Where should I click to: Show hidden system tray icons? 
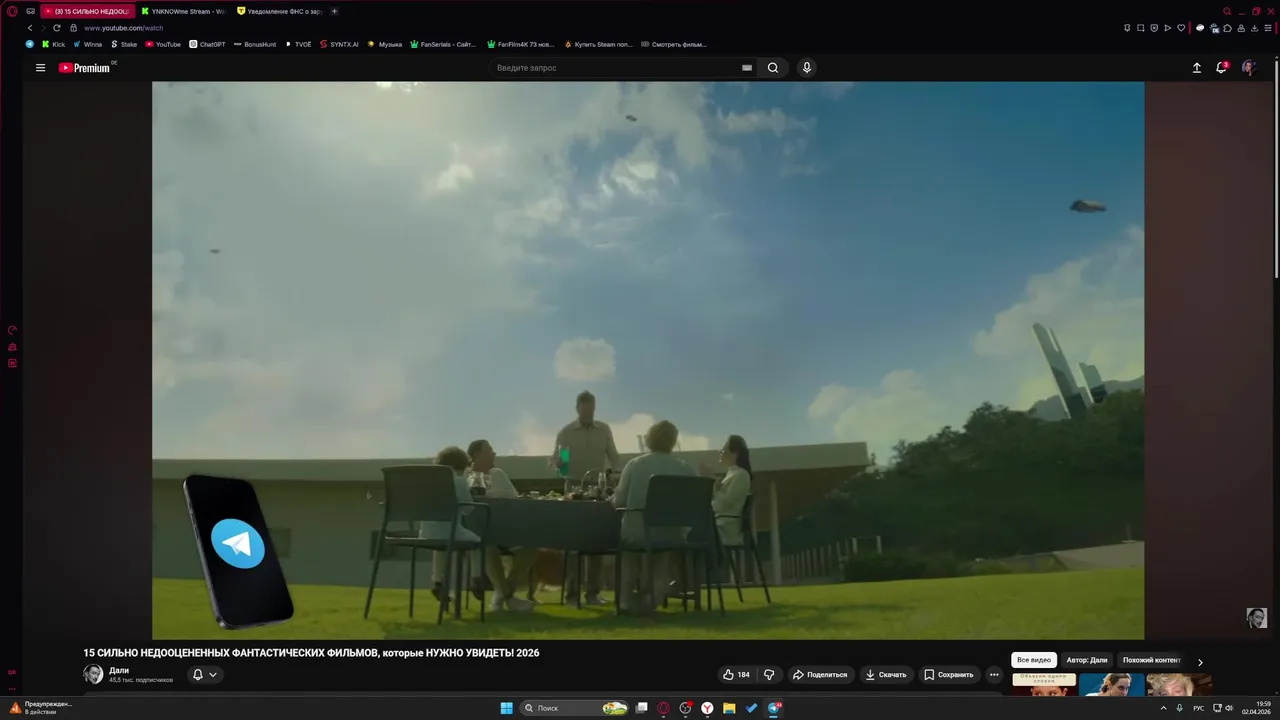coord(1163,708)
